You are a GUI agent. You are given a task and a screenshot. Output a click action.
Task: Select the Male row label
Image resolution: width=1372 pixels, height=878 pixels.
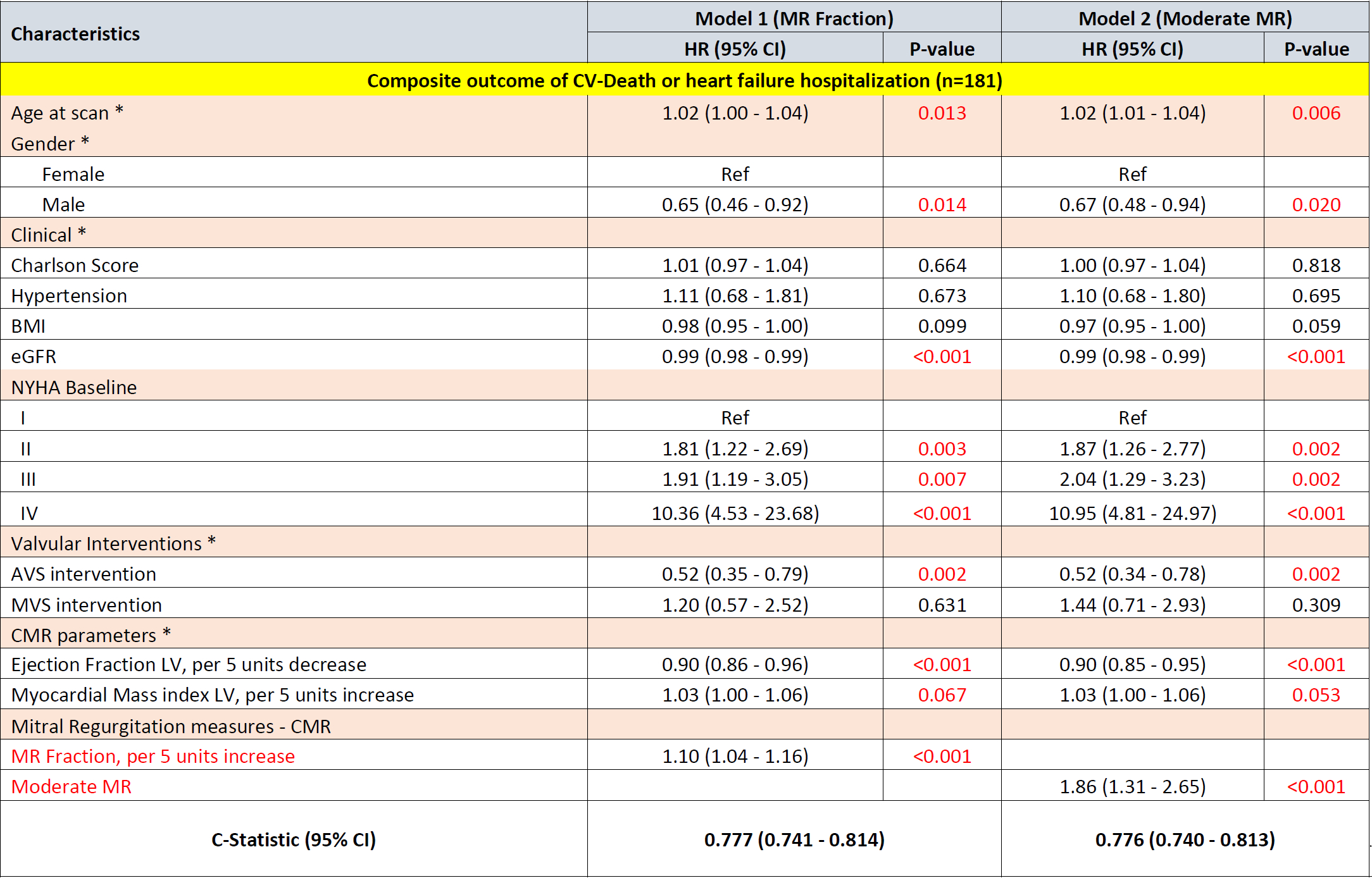coord(63,204)
